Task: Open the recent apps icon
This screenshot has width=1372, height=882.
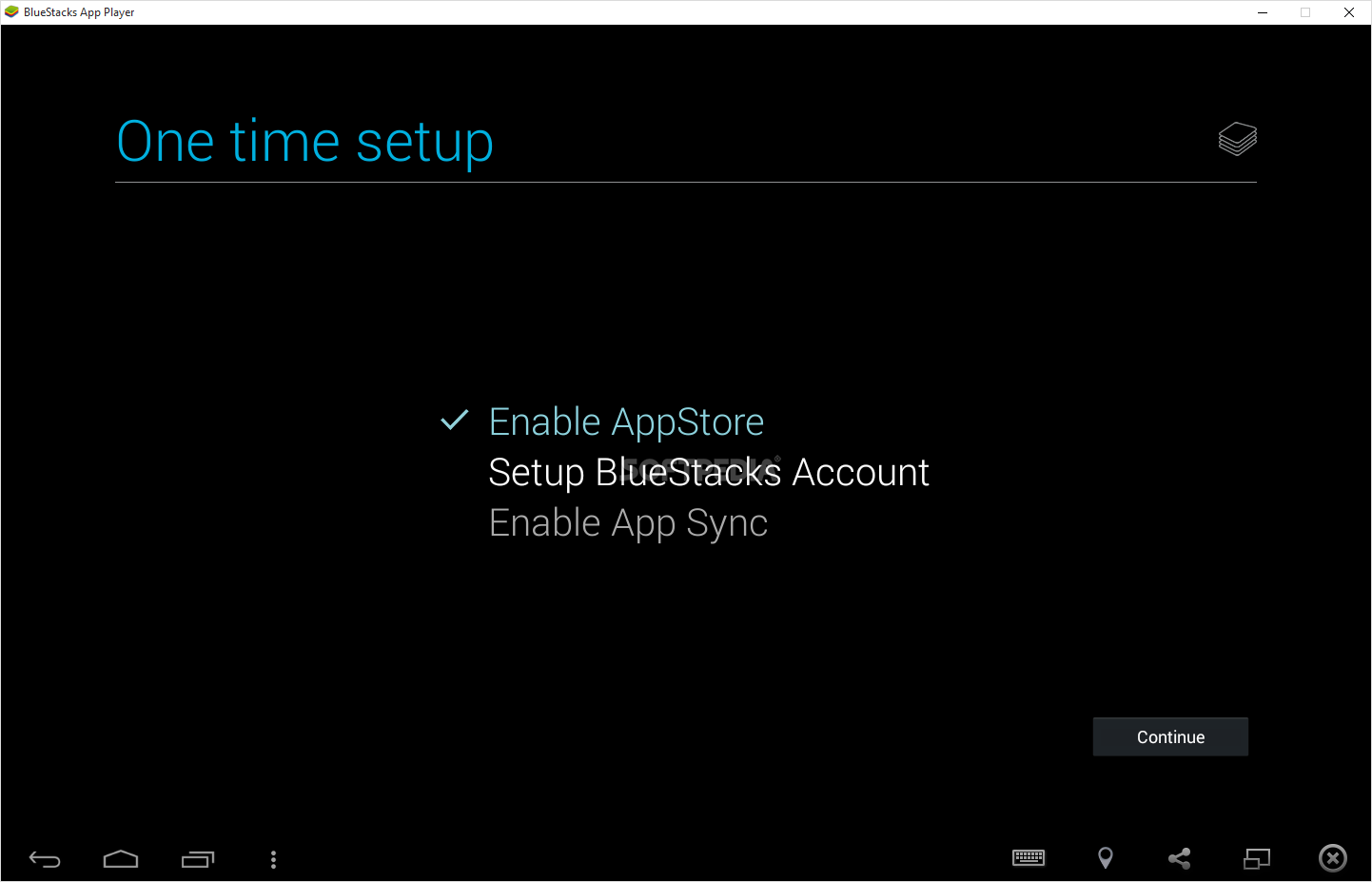Action: (198, 859)
